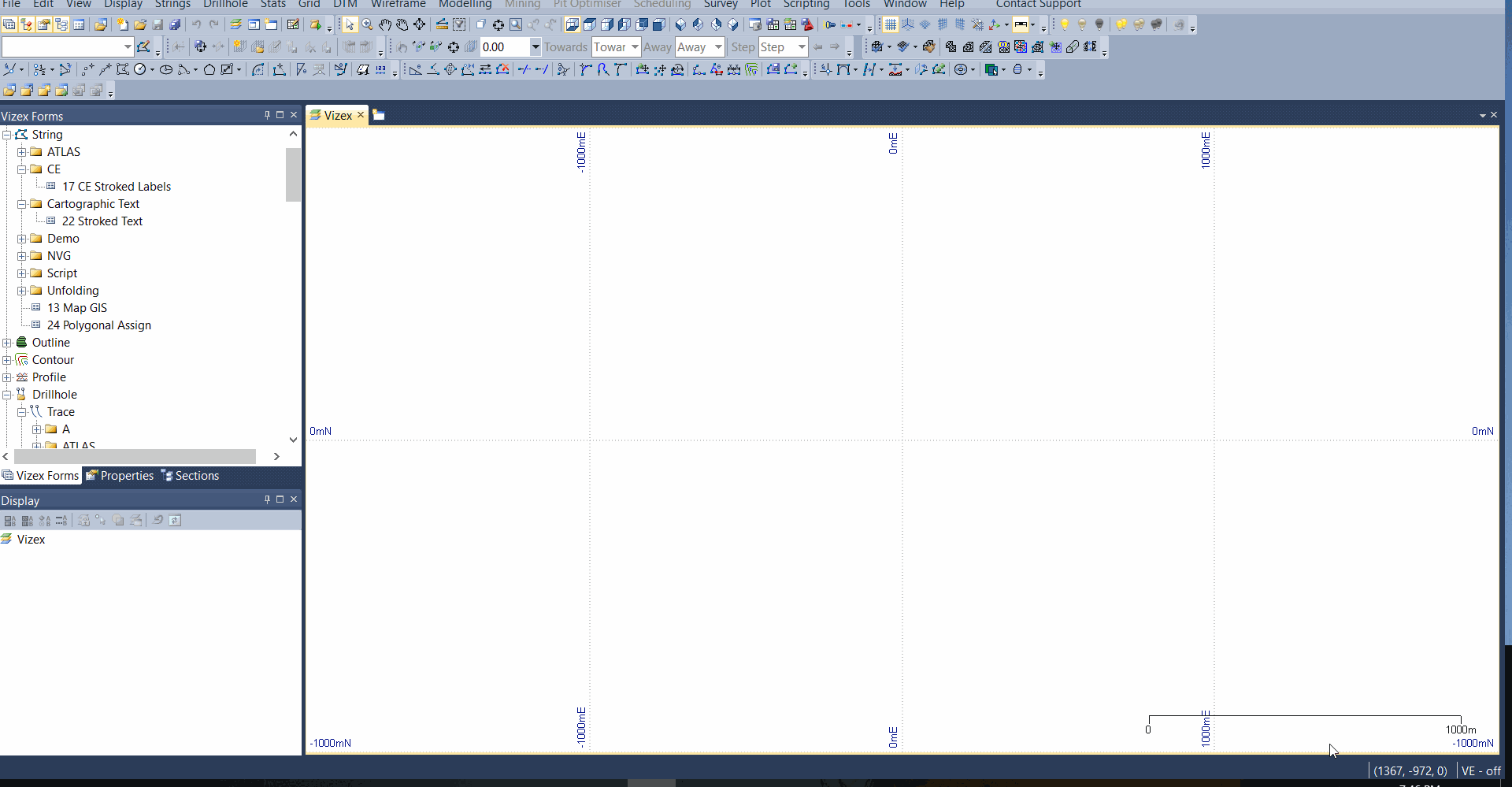Activate the pan hand tool
This screenshot has height=787, width=1512.
[x=386, y=24]
